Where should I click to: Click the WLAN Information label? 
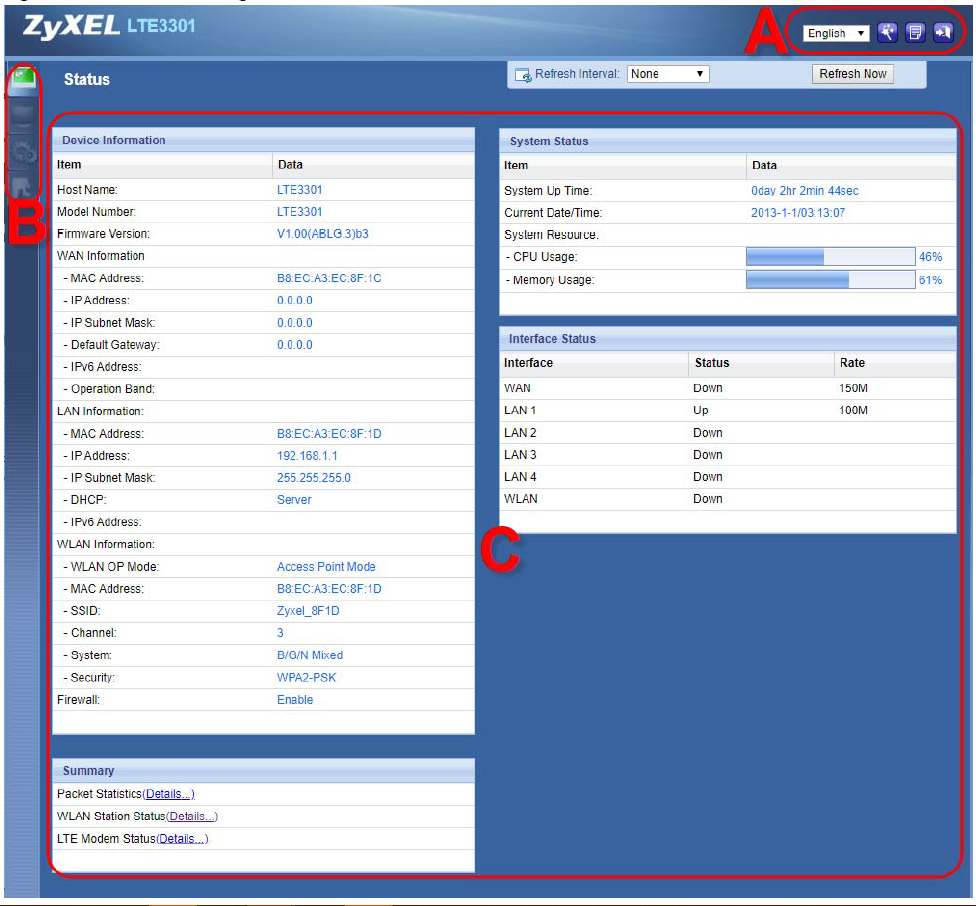(106, 544)
